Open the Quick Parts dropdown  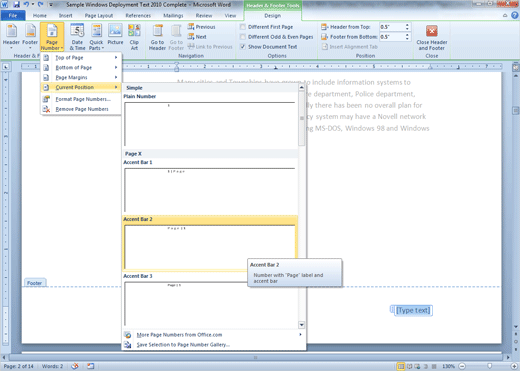(96, 37)
